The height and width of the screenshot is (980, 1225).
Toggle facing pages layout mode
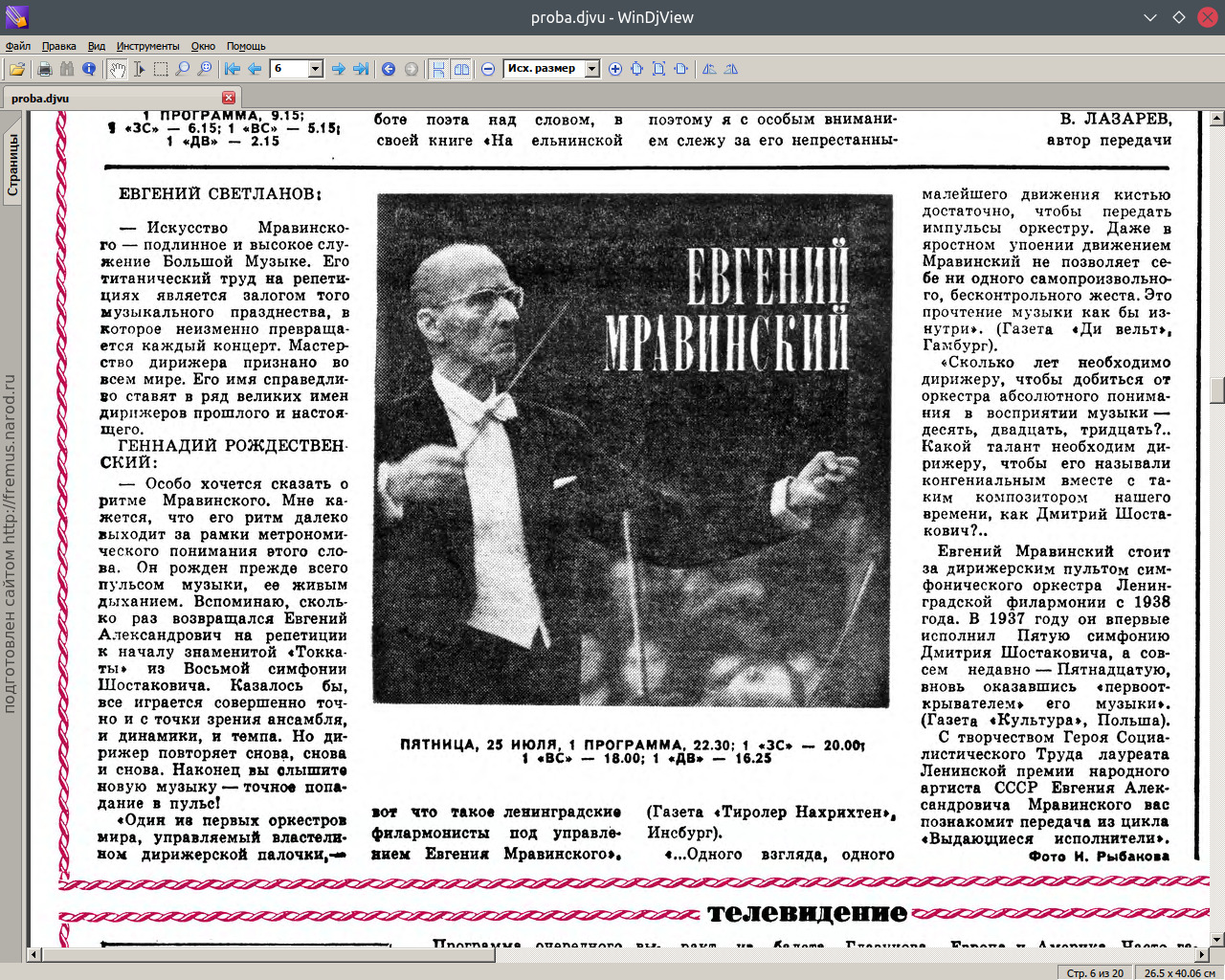461,69
